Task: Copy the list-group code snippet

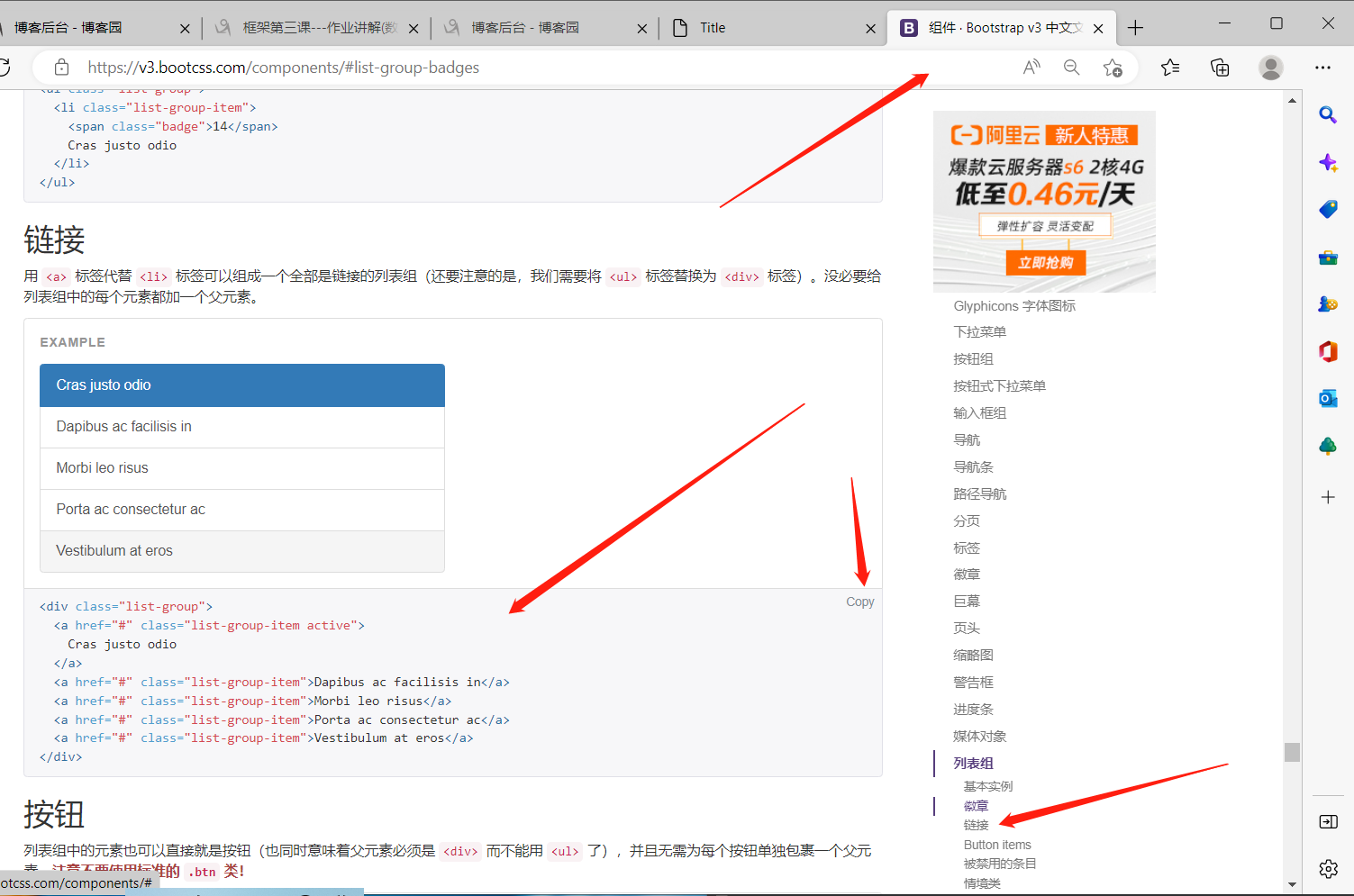Action: click(x=859, y=602)
